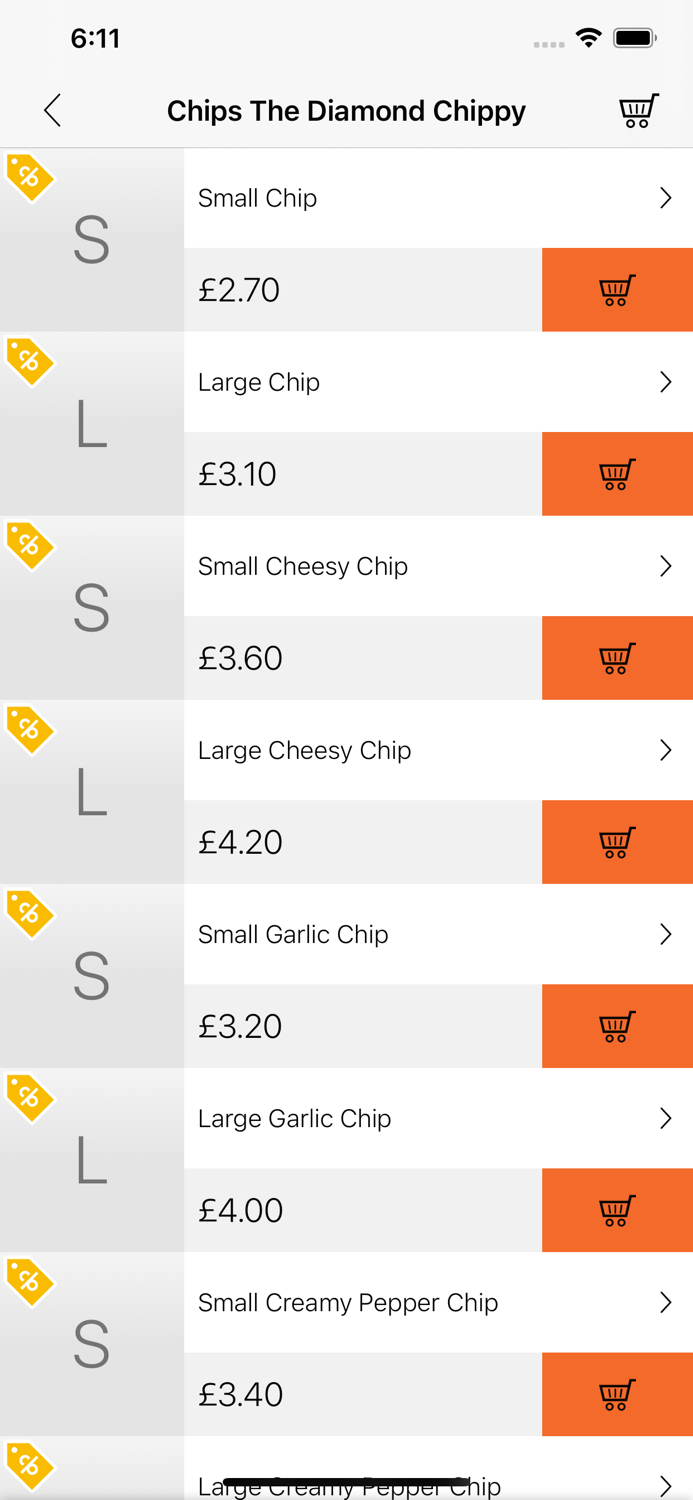Add Small Garlic Chip to the cart

pos(617,1026)
